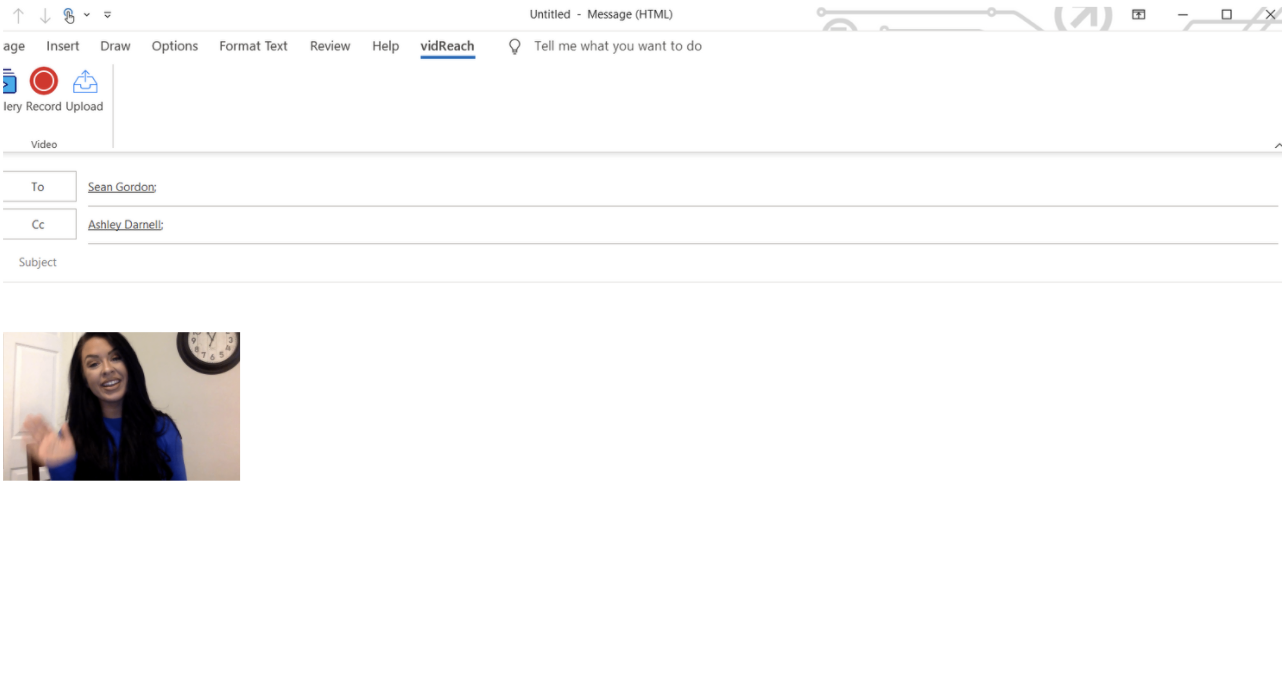Start a vidReach video with Record
The image size is (1282, 678).
(x=44, y=90)
